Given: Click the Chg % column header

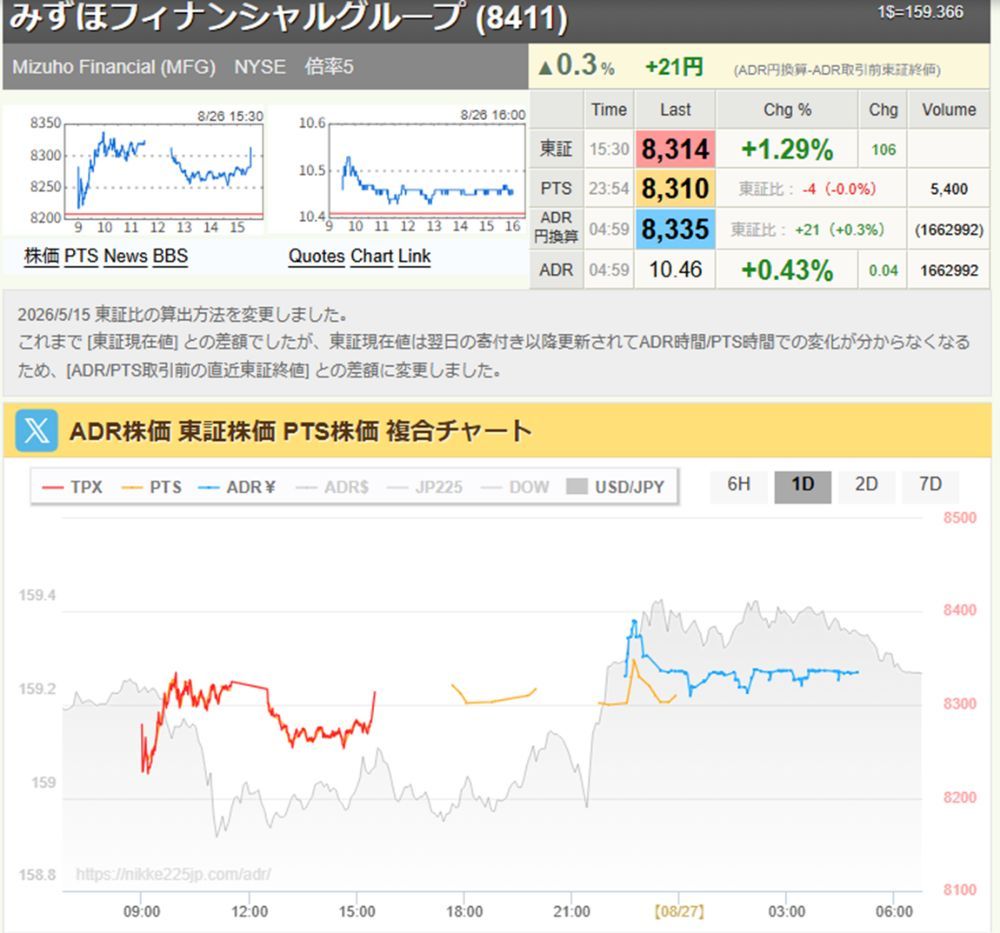Looking at the screenshot, I should 787,110.
